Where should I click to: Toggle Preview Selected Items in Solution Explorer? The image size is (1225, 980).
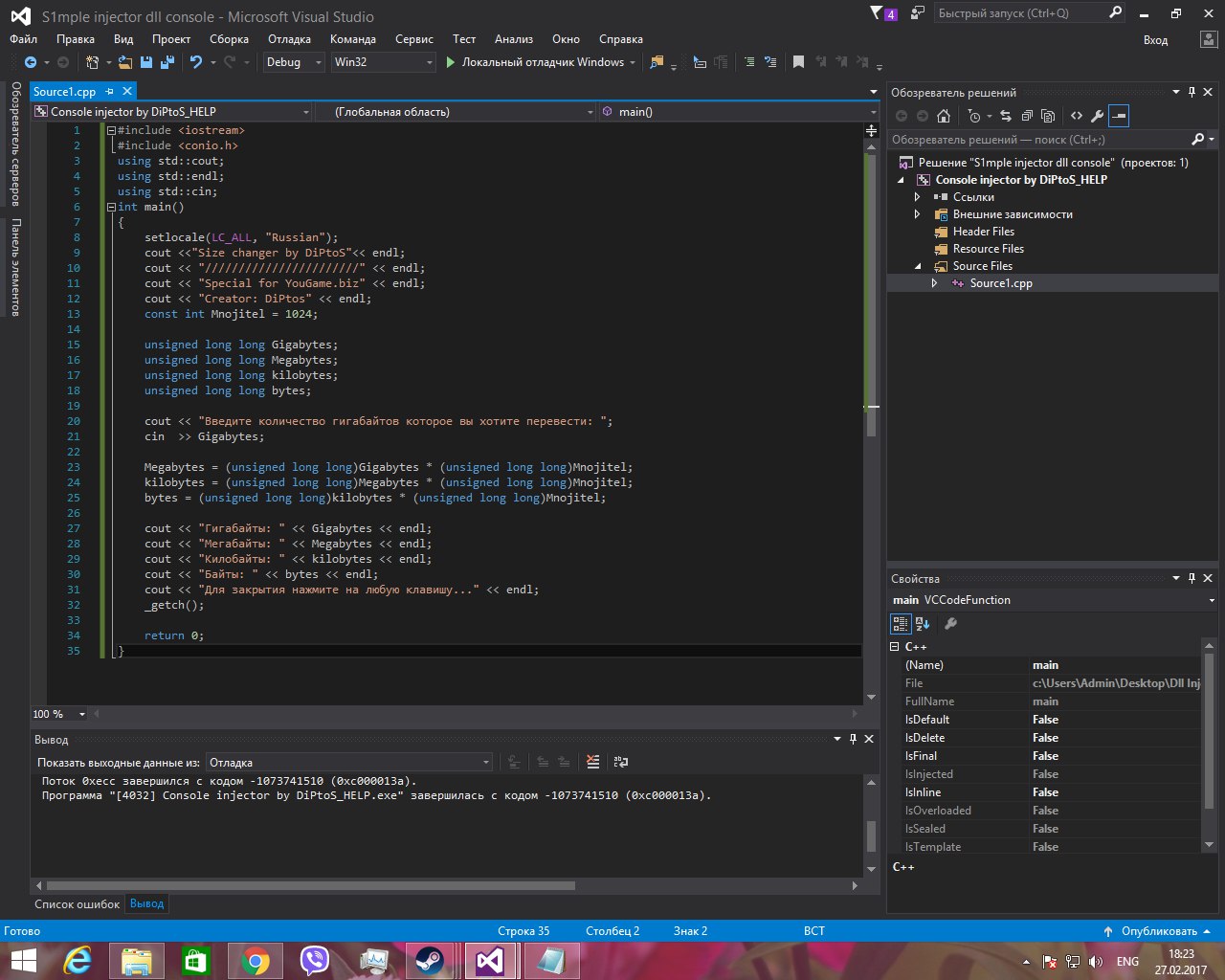pyautogui.click(x=1119, y=116)
